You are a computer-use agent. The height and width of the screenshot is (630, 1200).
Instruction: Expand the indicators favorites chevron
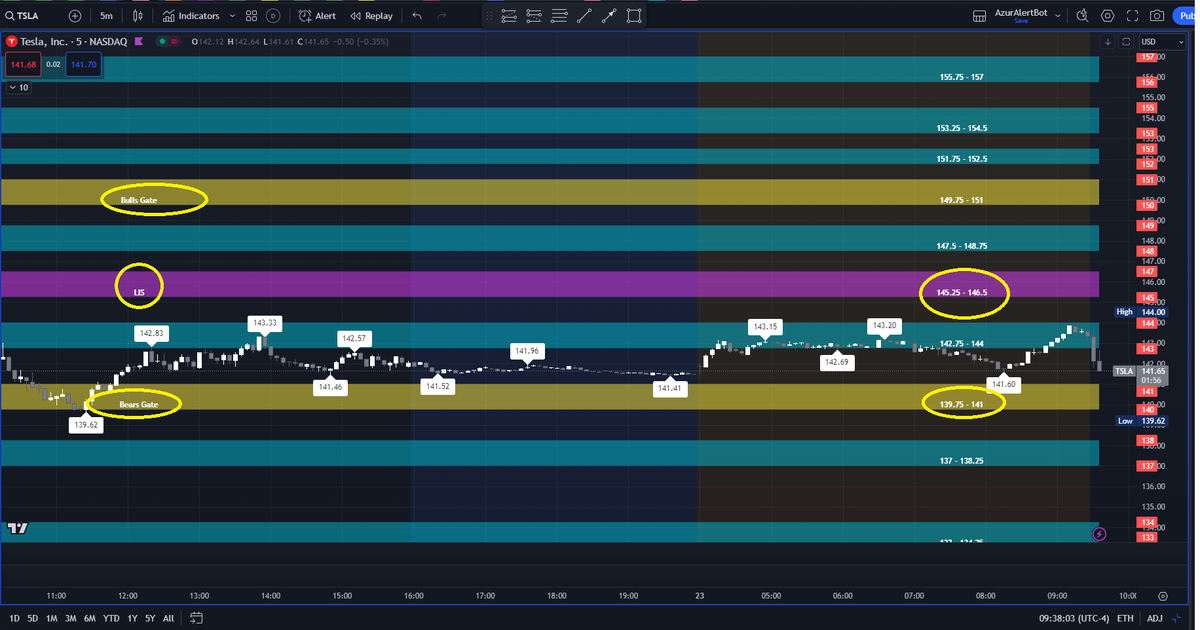(233, 16)
